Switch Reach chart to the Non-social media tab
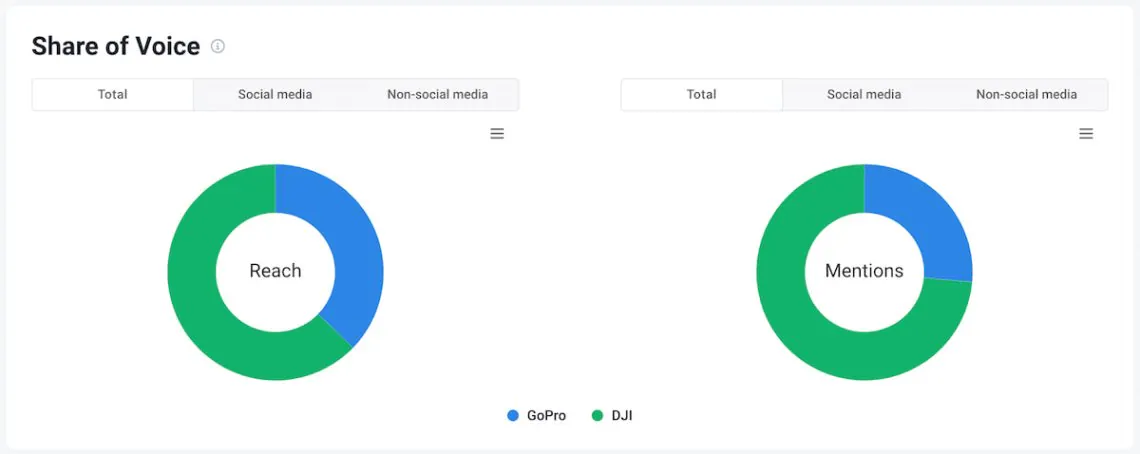The image size is (1140, 454). tap(437, 95)
